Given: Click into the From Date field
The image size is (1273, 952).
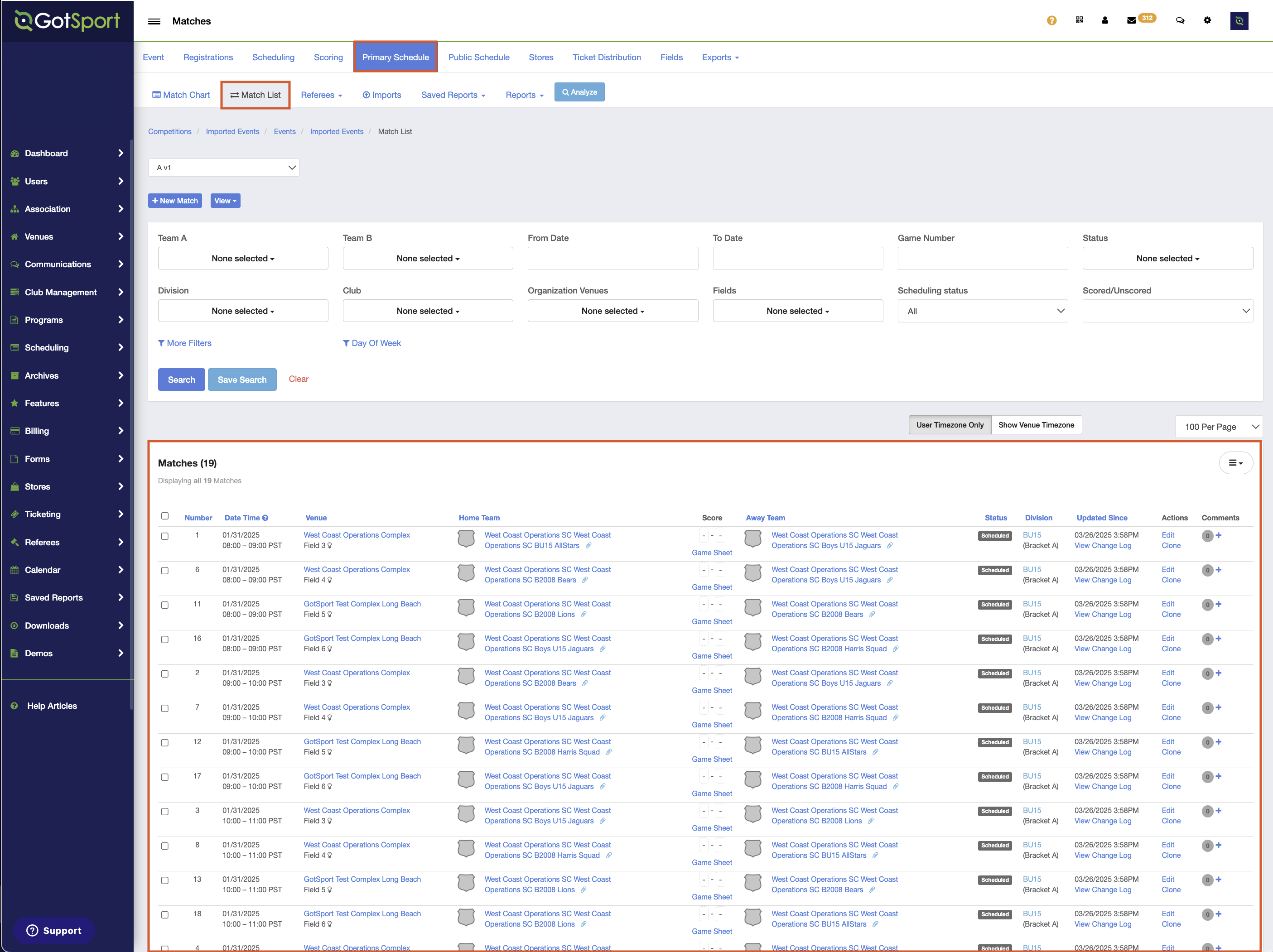Looking at the screenshot, I should tap(612, 258).
